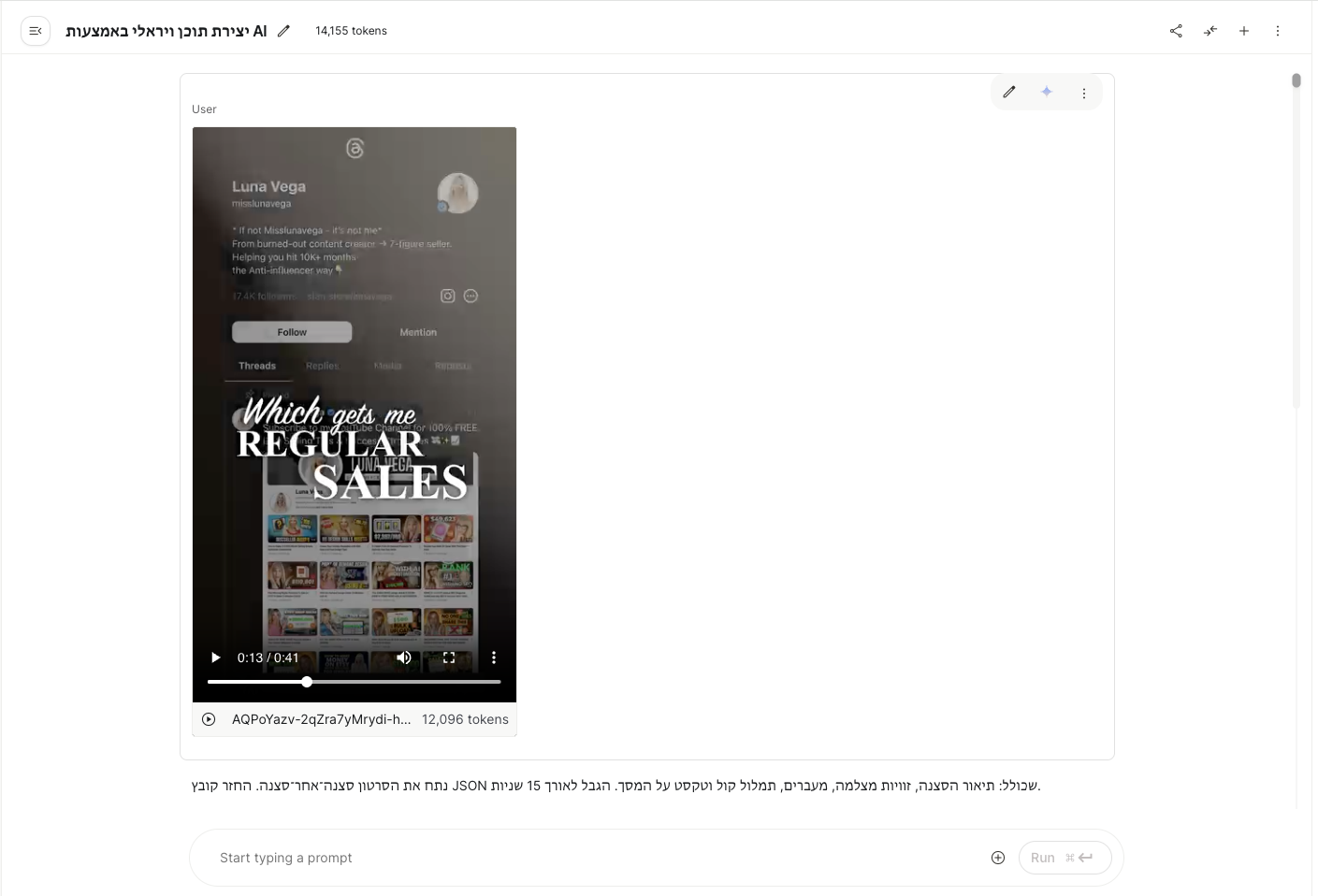The width and height of the screenshot is (1318, 896).
Task: Rename the prompt using the pencil beside the title
Action: click(283, 31)
